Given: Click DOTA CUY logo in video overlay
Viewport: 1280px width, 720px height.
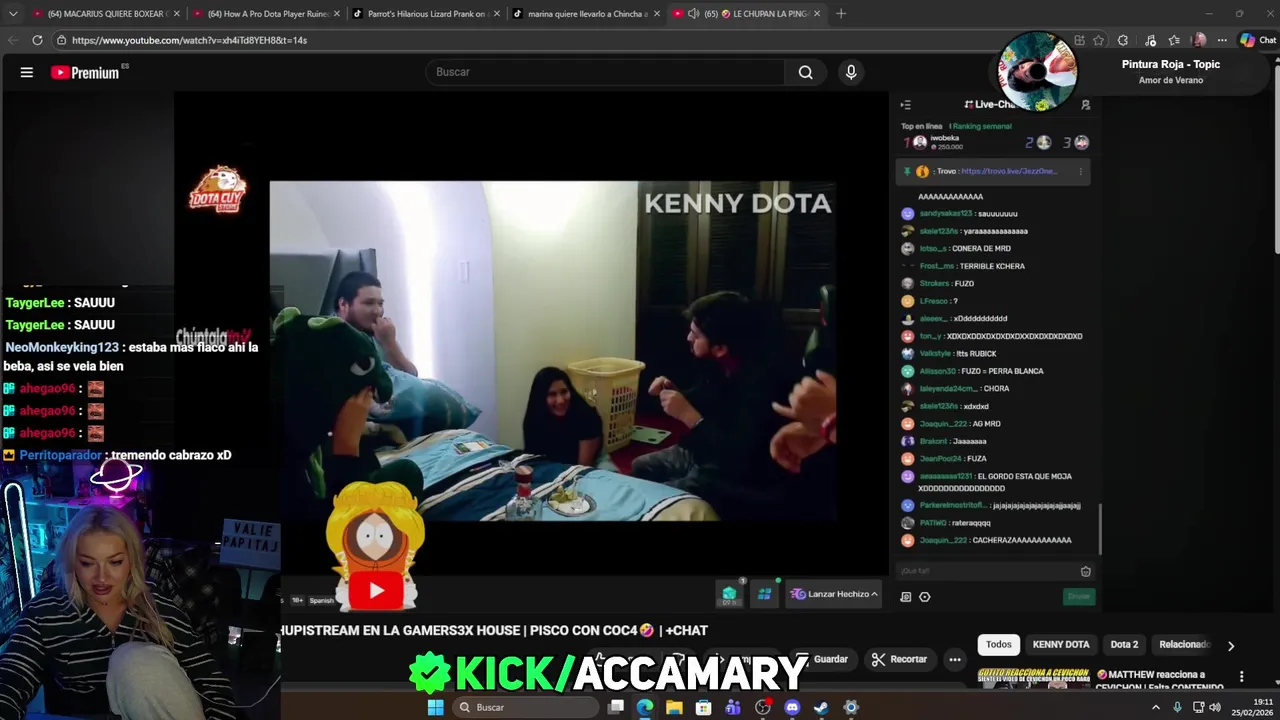Looking at the screenshot, I should click(x=218, y=188).
